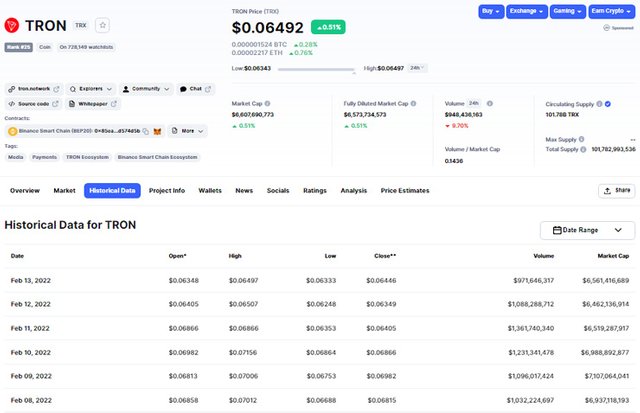
Task: Open the Gaming dropdown
Action: coord(567,11)
